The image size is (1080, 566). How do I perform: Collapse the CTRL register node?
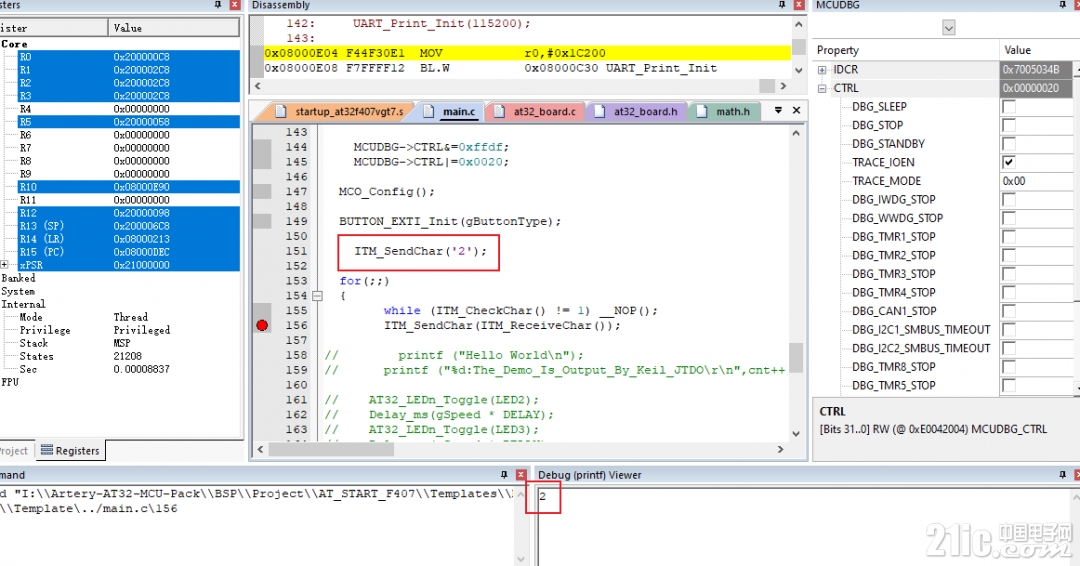click(x=822, y=89)
